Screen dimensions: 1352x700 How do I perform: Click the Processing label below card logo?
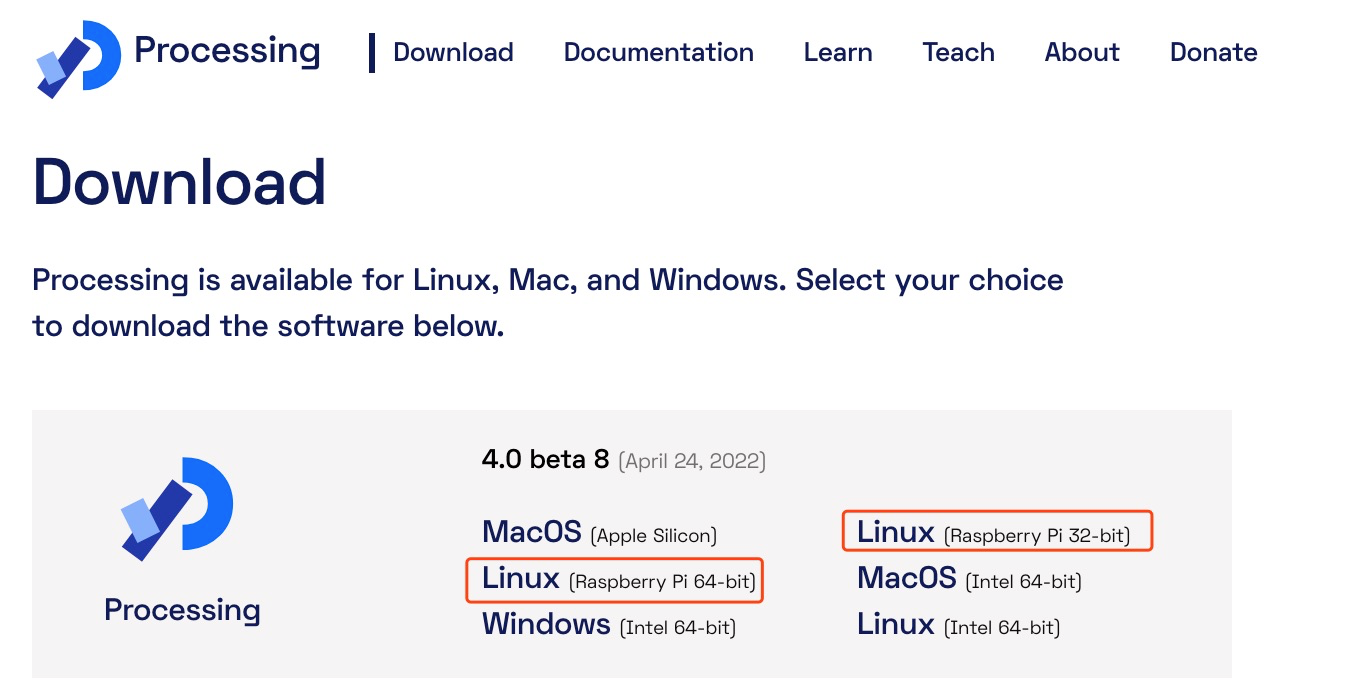(x=182, y=610)
